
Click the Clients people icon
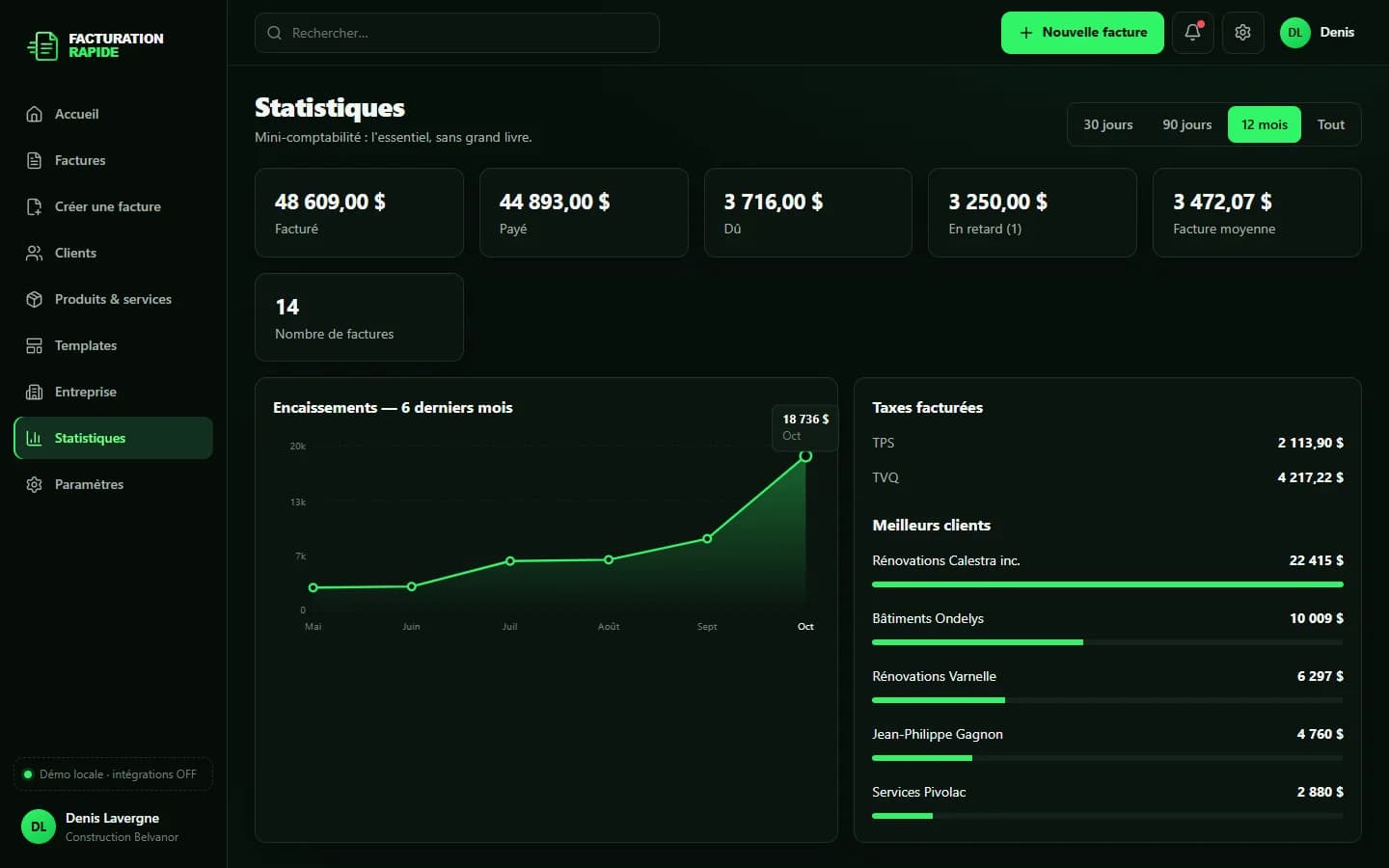pos(35,253)
